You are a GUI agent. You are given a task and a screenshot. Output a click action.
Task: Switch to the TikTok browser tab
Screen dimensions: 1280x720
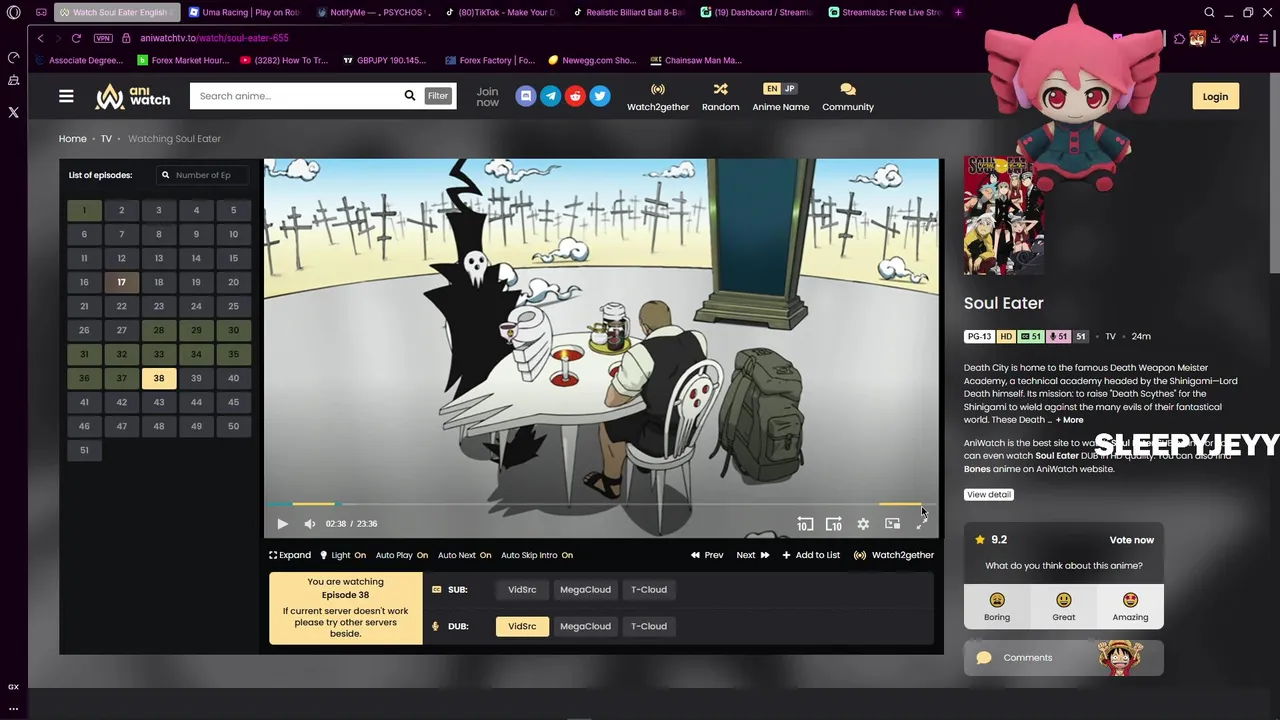click(x=500, y=12)
